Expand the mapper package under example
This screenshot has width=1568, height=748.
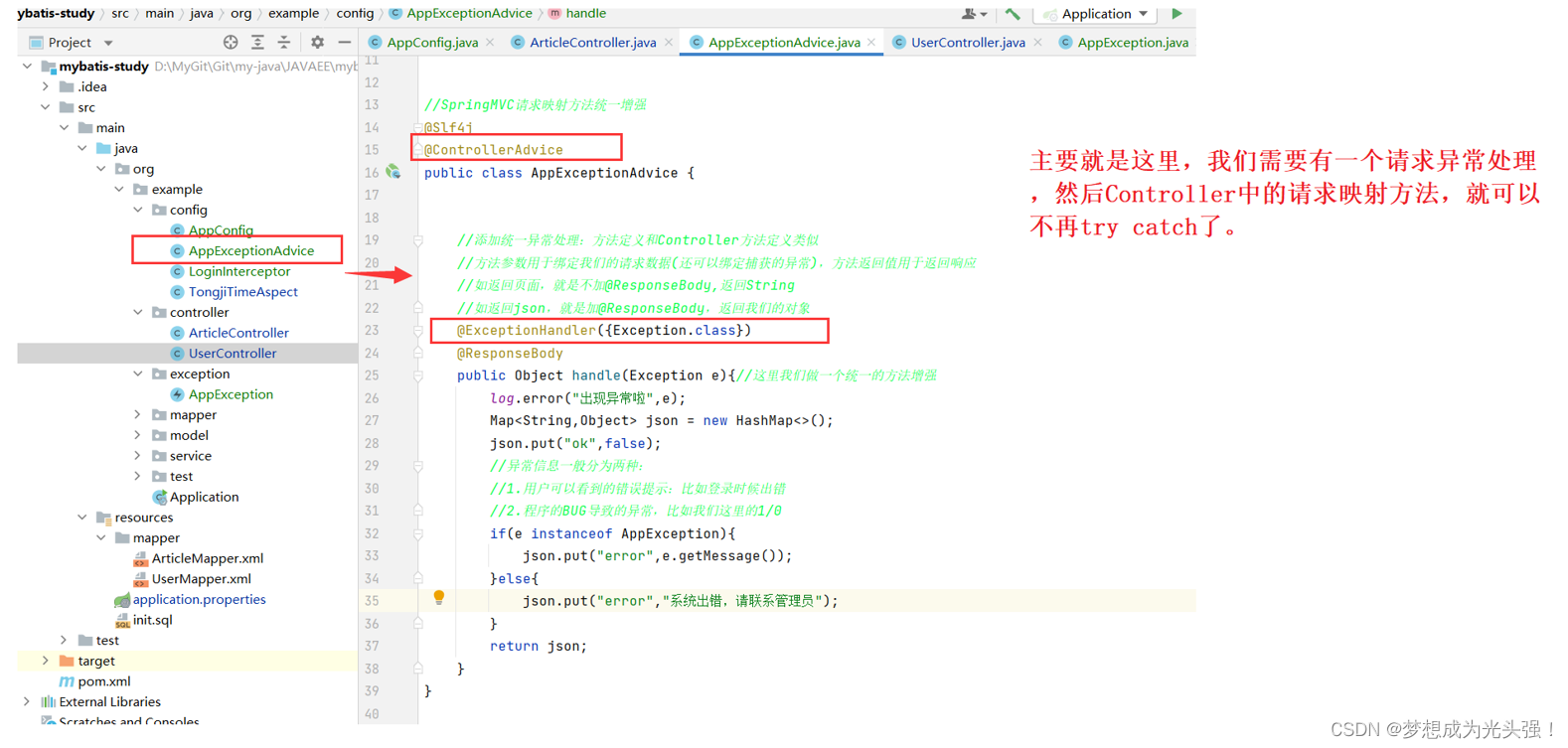click(x=138, y=414)
